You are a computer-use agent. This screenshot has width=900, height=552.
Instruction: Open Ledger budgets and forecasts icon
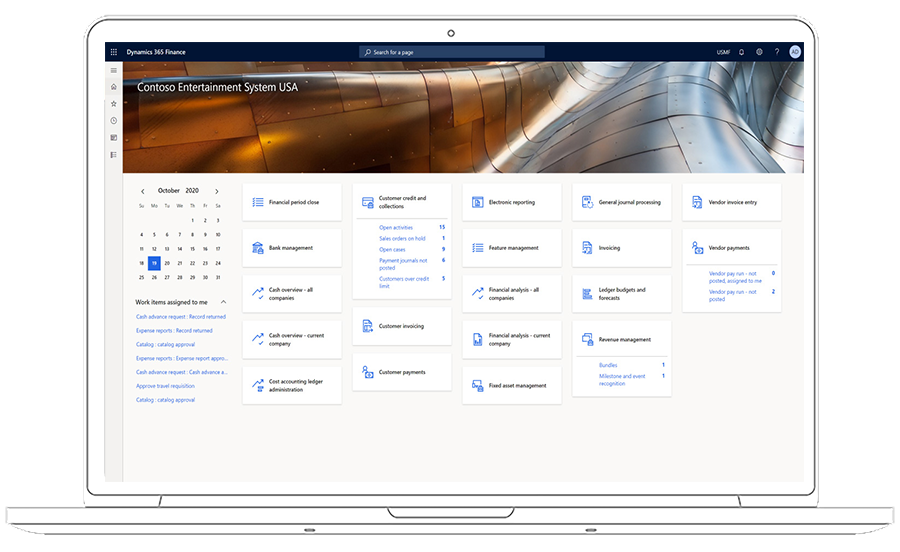coord(587,294)
